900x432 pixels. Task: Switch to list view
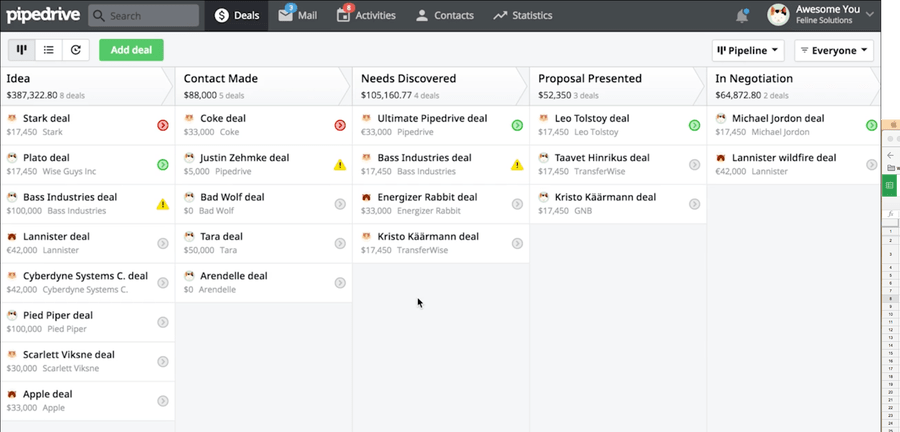[x=49, y=50]
